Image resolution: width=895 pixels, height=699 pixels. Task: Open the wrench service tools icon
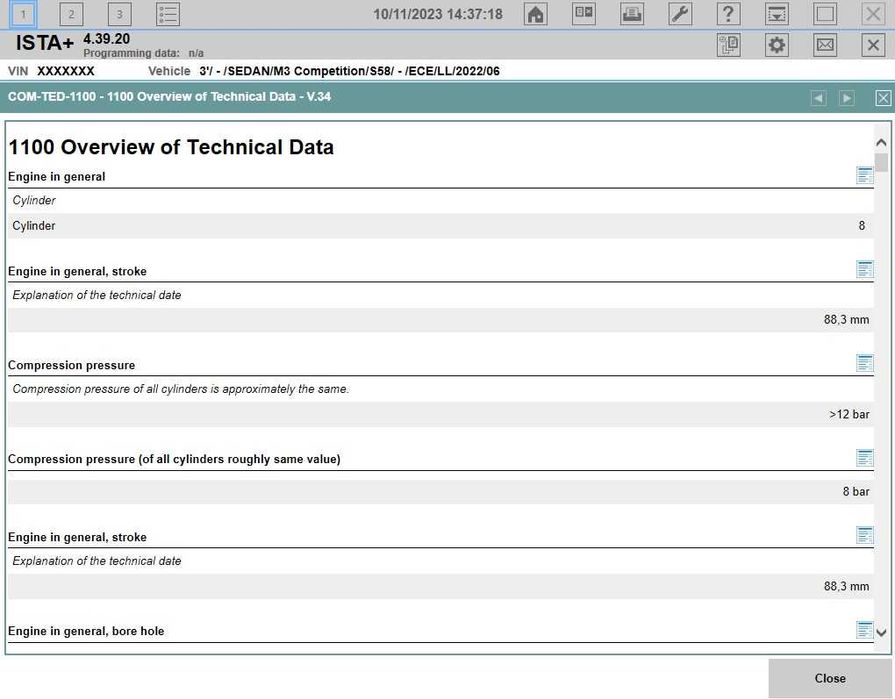point(680,14)
